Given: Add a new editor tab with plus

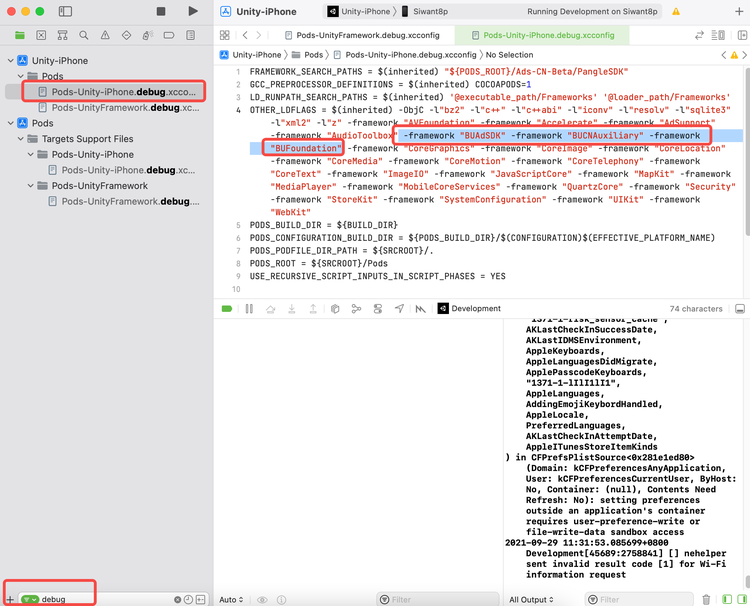Looking at the screenshot, I should pos(739,11).
